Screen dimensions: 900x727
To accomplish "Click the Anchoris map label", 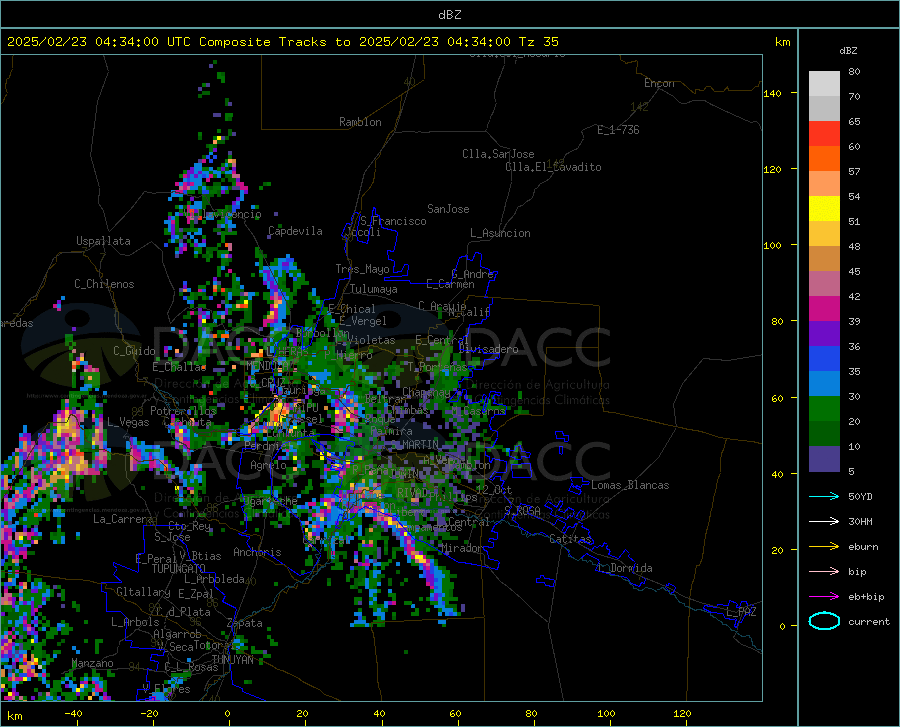I will (257, 552).
